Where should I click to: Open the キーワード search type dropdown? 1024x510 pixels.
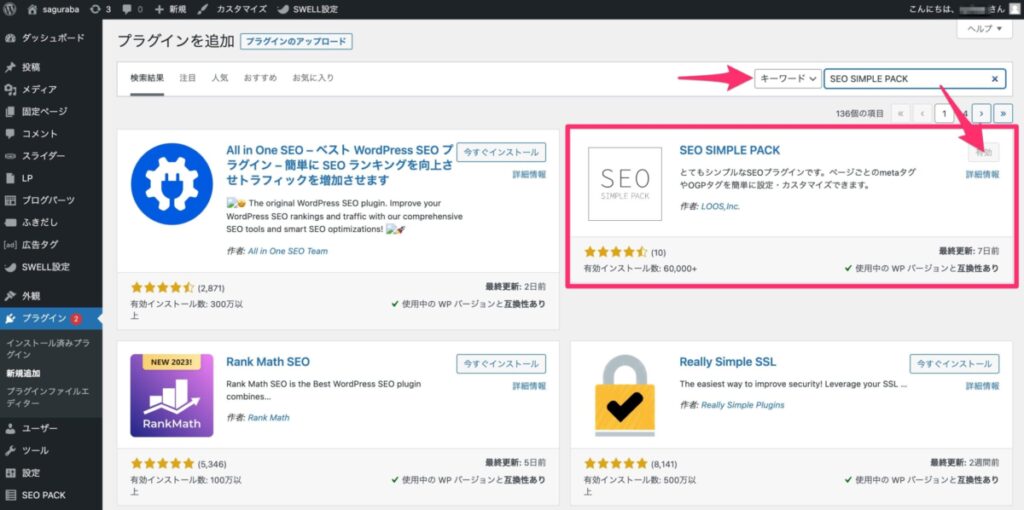tap(788, 78)
